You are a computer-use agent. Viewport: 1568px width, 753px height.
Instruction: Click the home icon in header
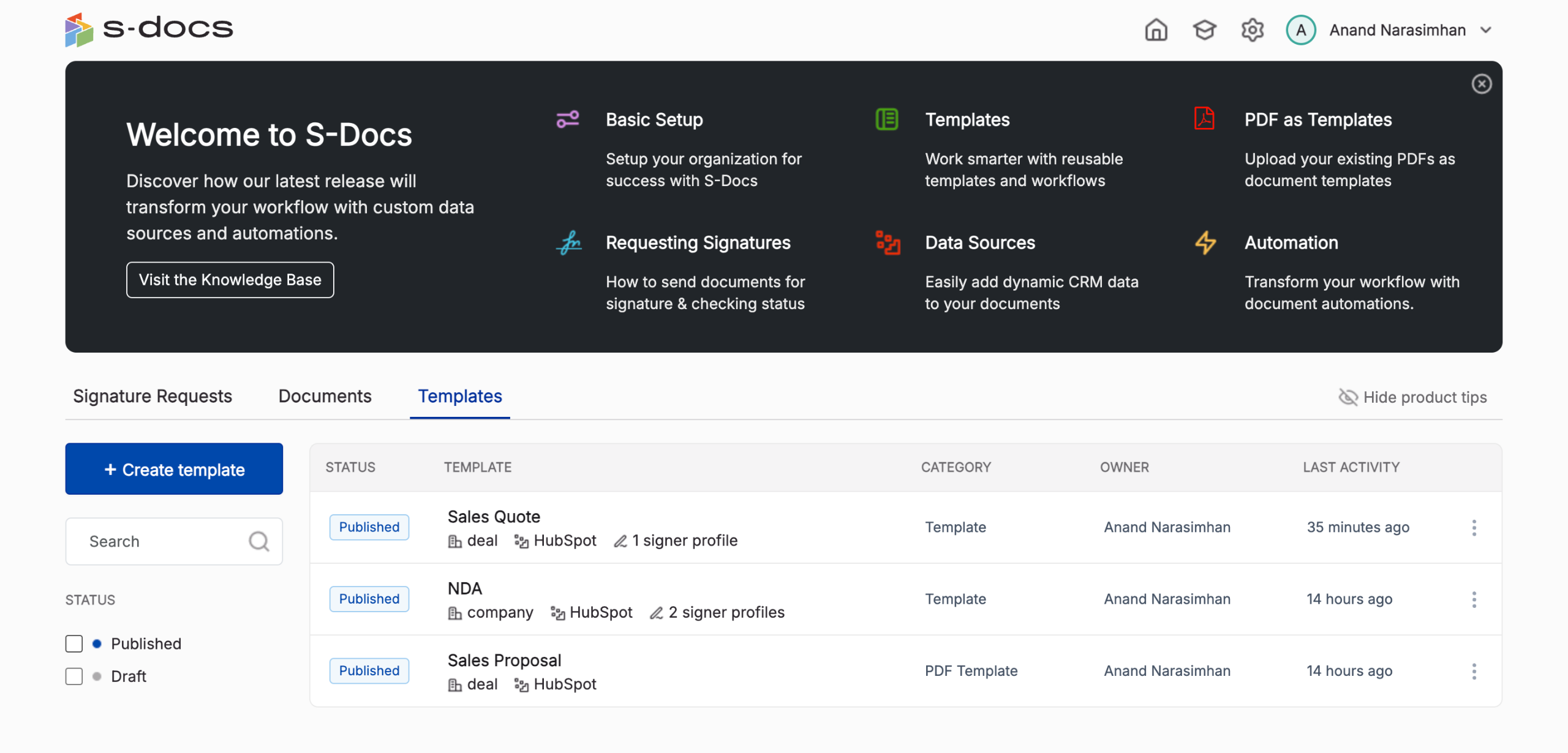[1156, 30]
